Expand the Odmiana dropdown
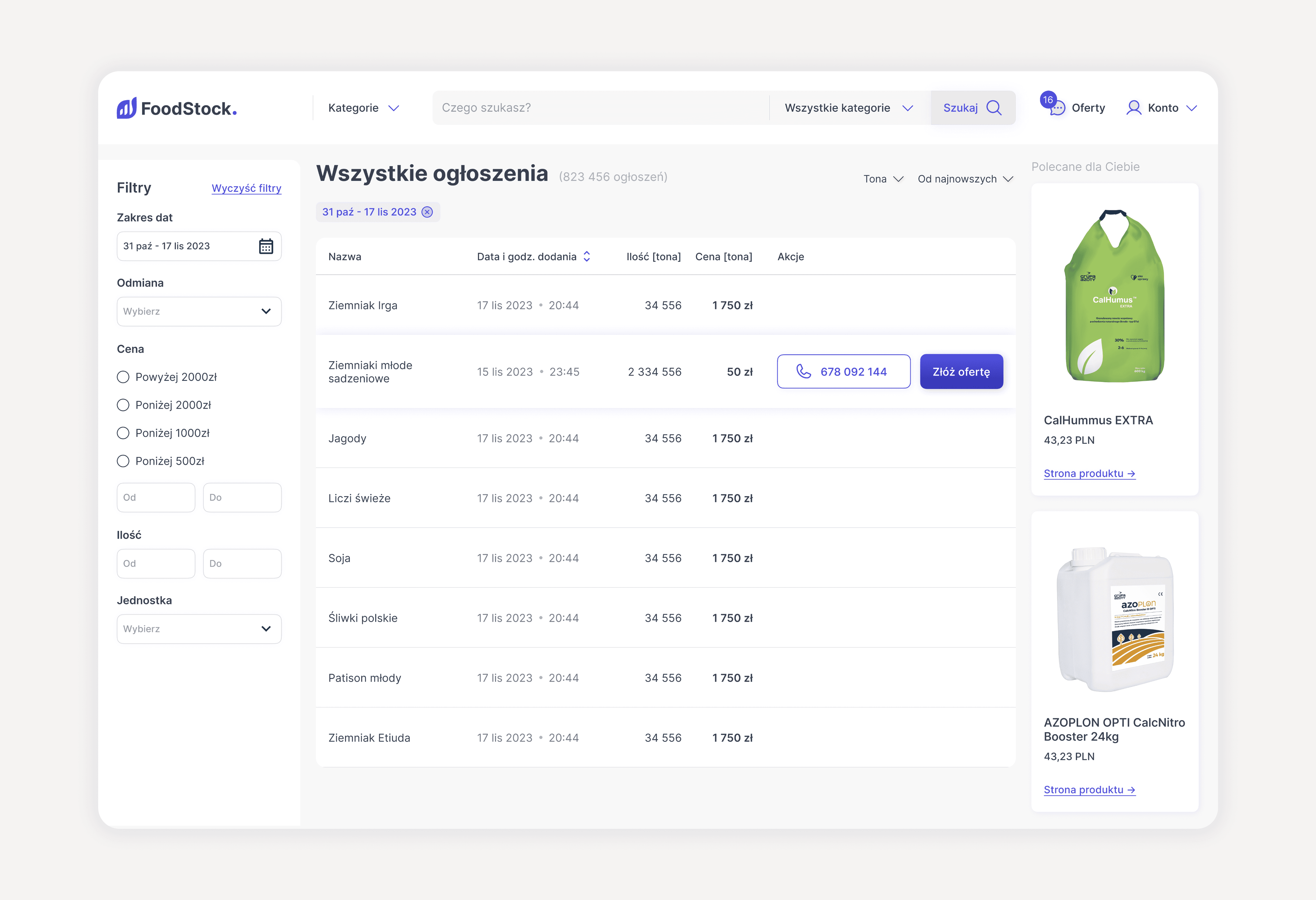This screenshot has width=1316, height=900. (199, 312)
